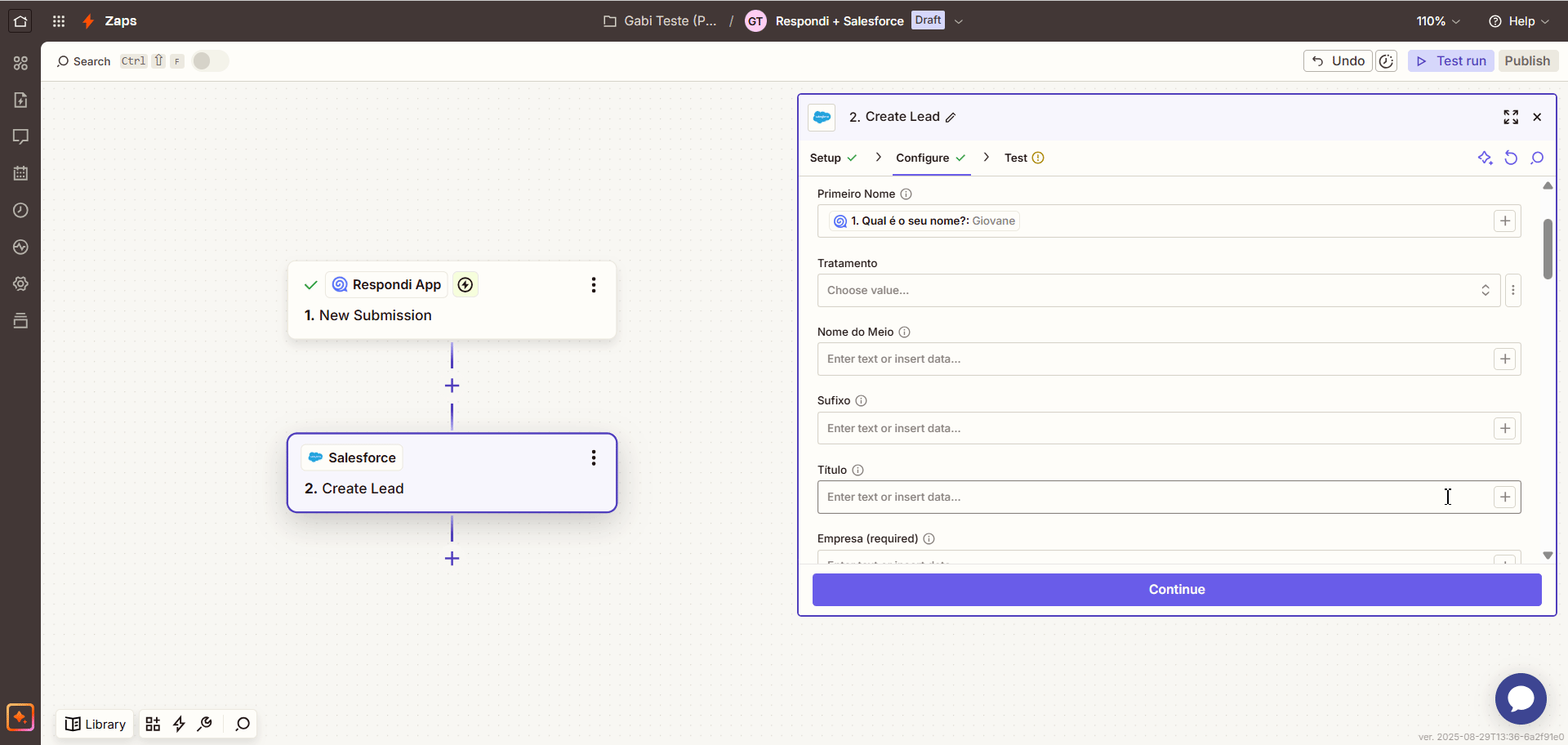The width and height of the screenshot is (1568, 745).
Task: Open the sidebar versions stack icon
Action: [x=20, y=320]
